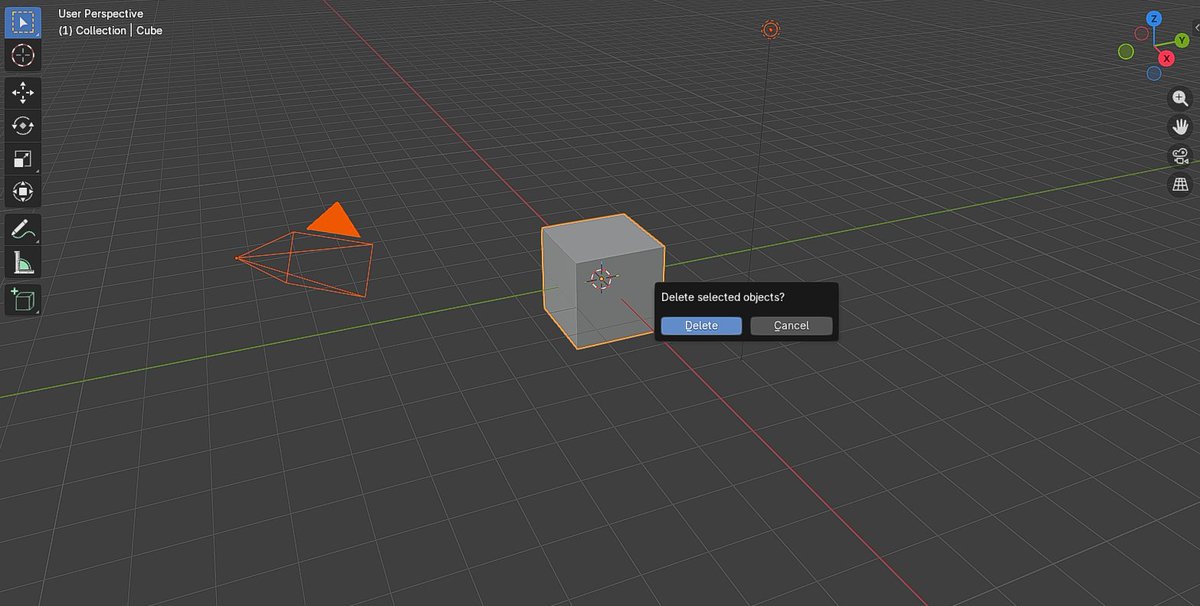1200x606 pixels.
Task: Select the Scale tool
Action: point(22,159)
